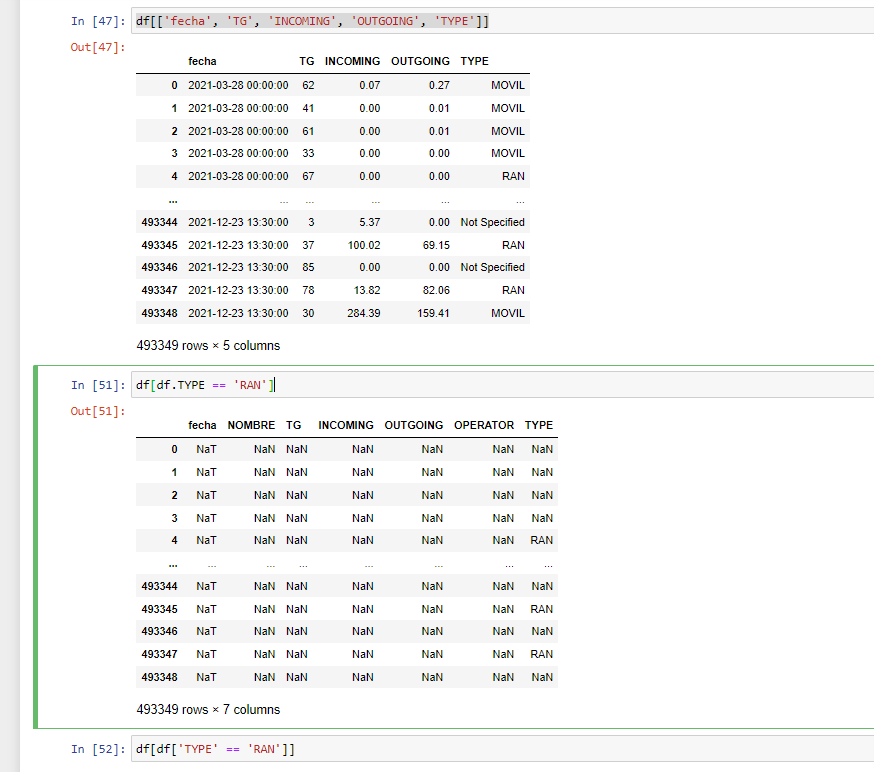Image resolution: width=874 pixels, height=772 pixels.
Task: Click the RAN cell in Out[51] row 493345
Action: tap(542, 609)
